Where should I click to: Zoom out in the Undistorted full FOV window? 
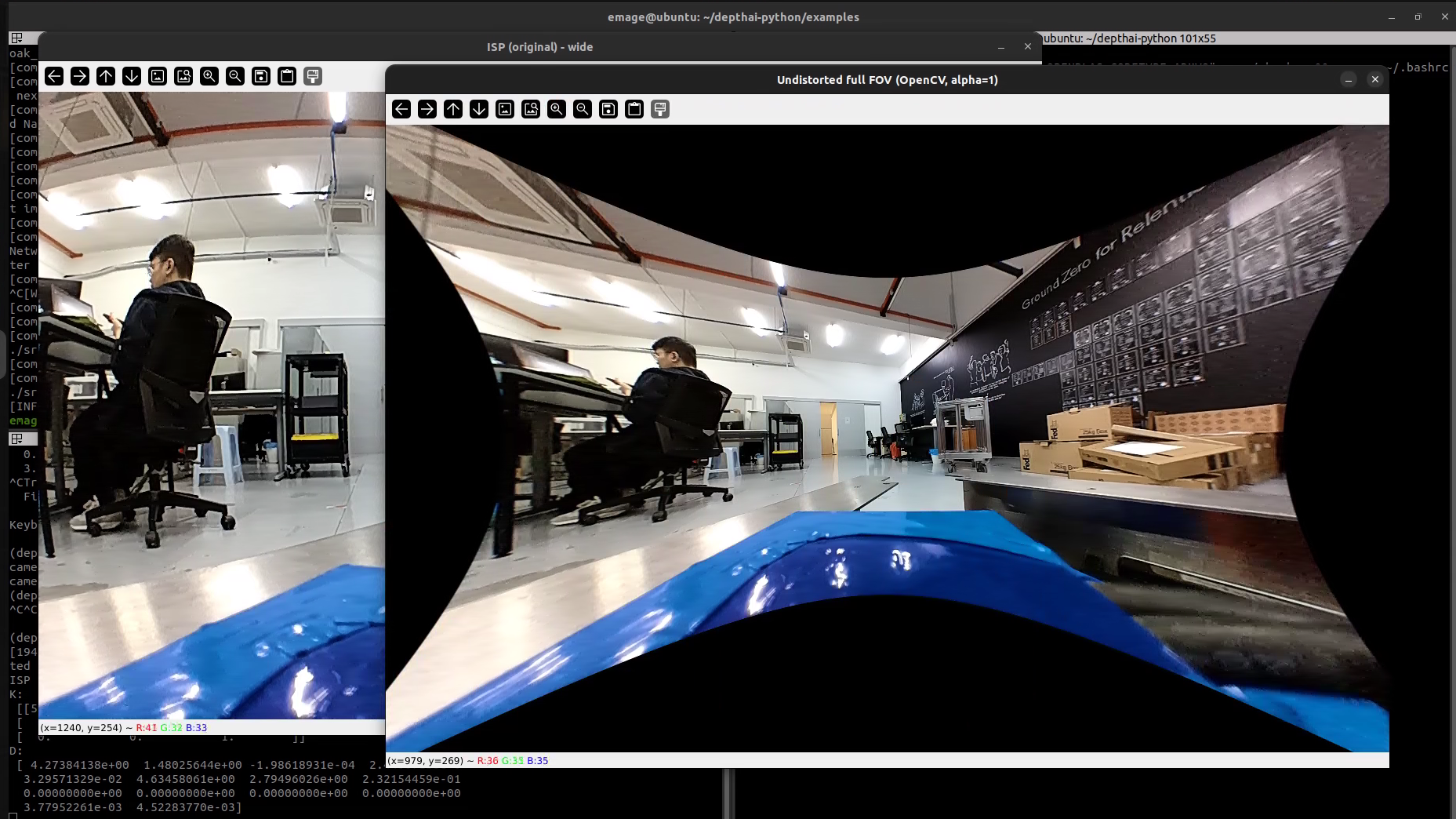click(x=583, y=109)
